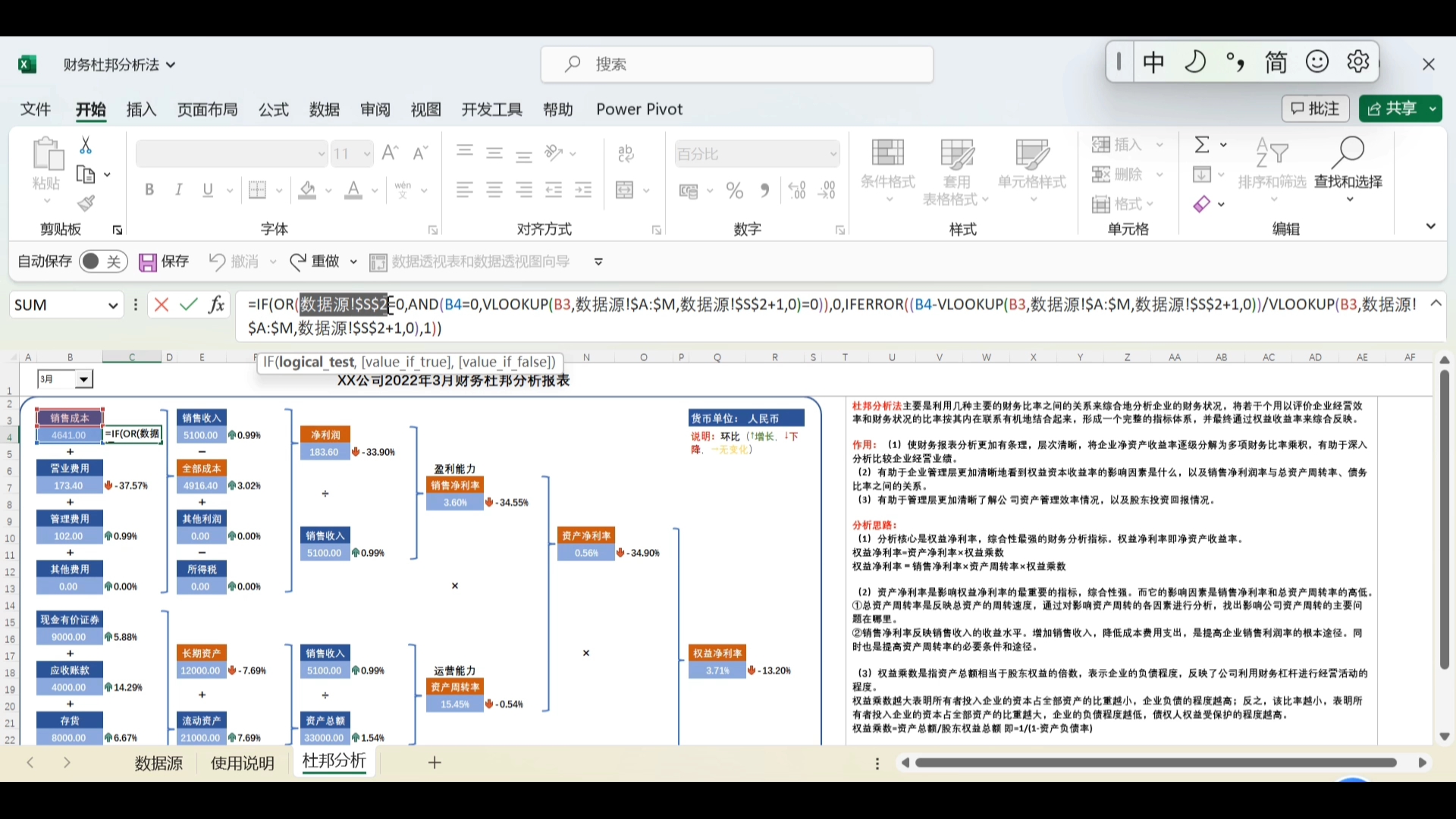Switch to the 数据 ribbon tab

[x=325, y=109]
